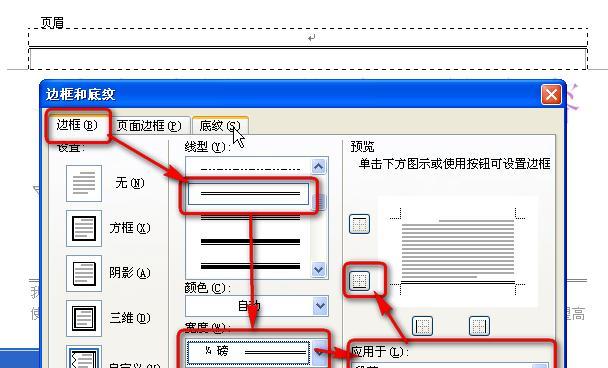Viewport: 608px width, 368px height.
Task: Select the 三维 (3-D) border setting icon
Action: (84, 318)
